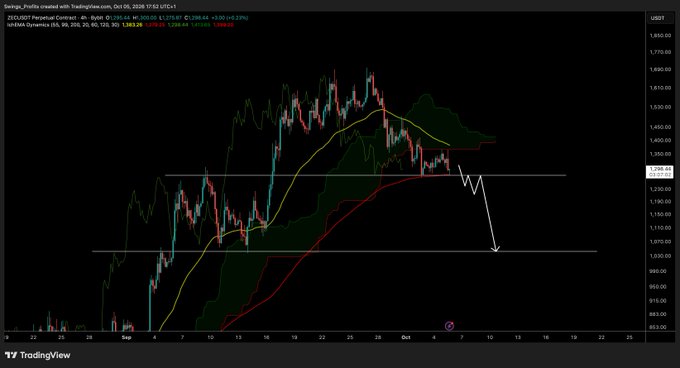Click the 1,530.00 price axis label
This screenshot has height=368, width=680.
(x=660, y=107)
